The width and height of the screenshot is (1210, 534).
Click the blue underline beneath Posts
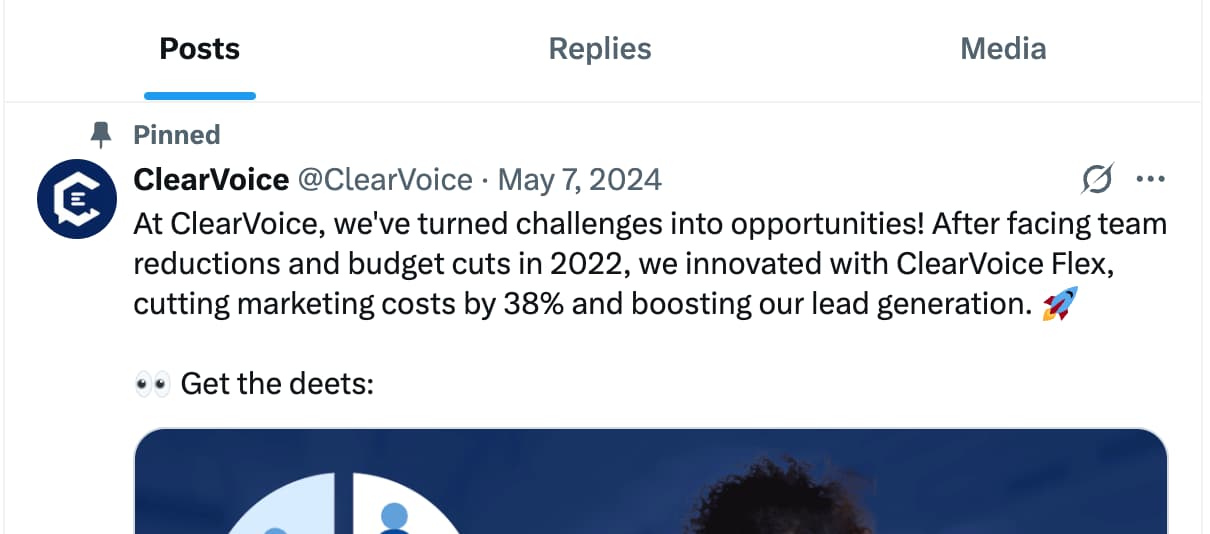pos(200,96)
